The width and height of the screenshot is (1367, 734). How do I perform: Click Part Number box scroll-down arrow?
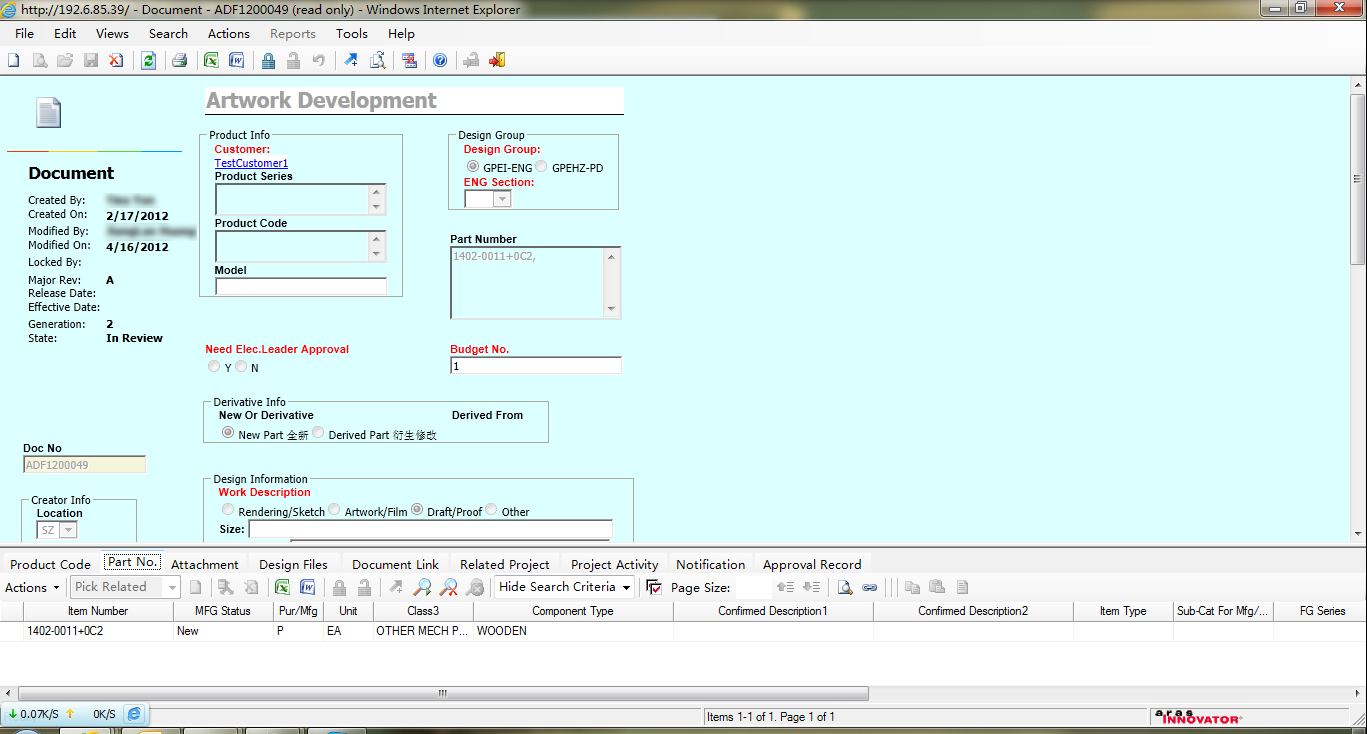click(x=612, y=309)
